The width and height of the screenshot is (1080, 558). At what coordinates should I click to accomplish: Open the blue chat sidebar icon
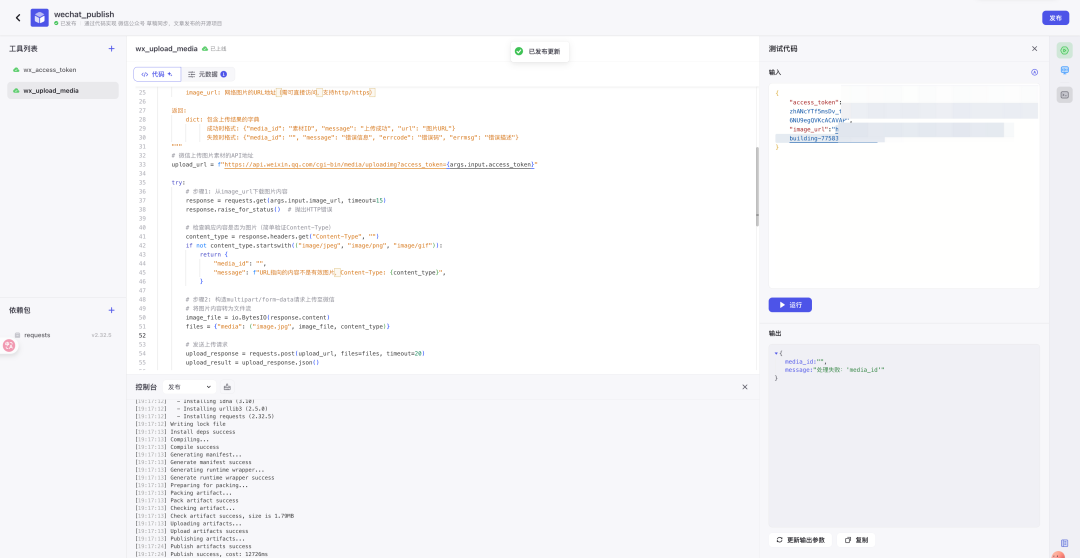(x=1065, y=71)
